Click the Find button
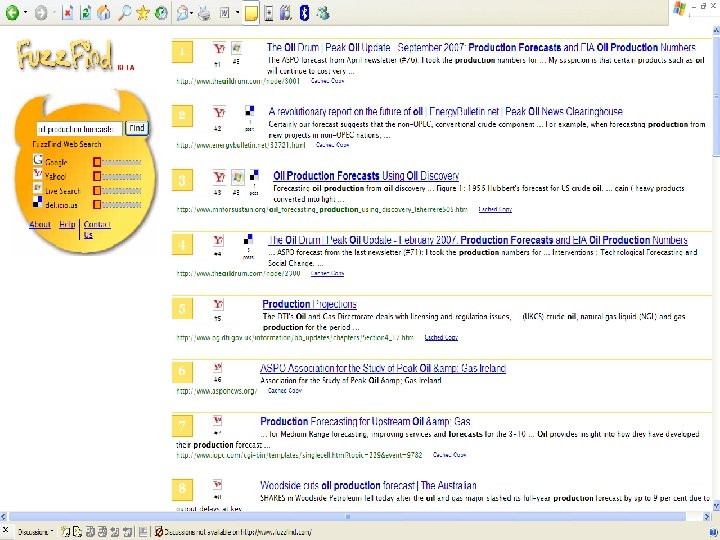 coord(137,128)
